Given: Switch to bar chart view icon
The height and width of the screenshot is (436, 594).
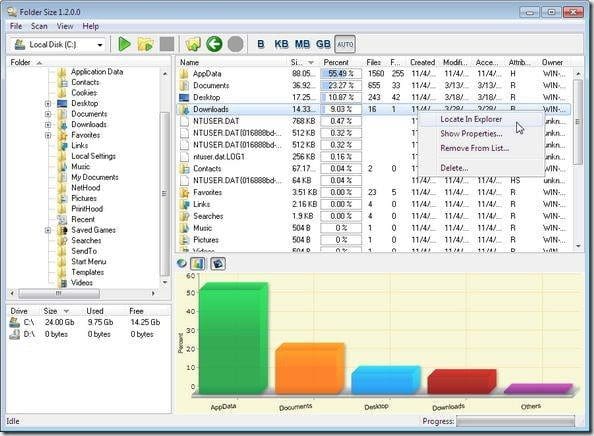Looking at the screenshot, I should [197, 263].
